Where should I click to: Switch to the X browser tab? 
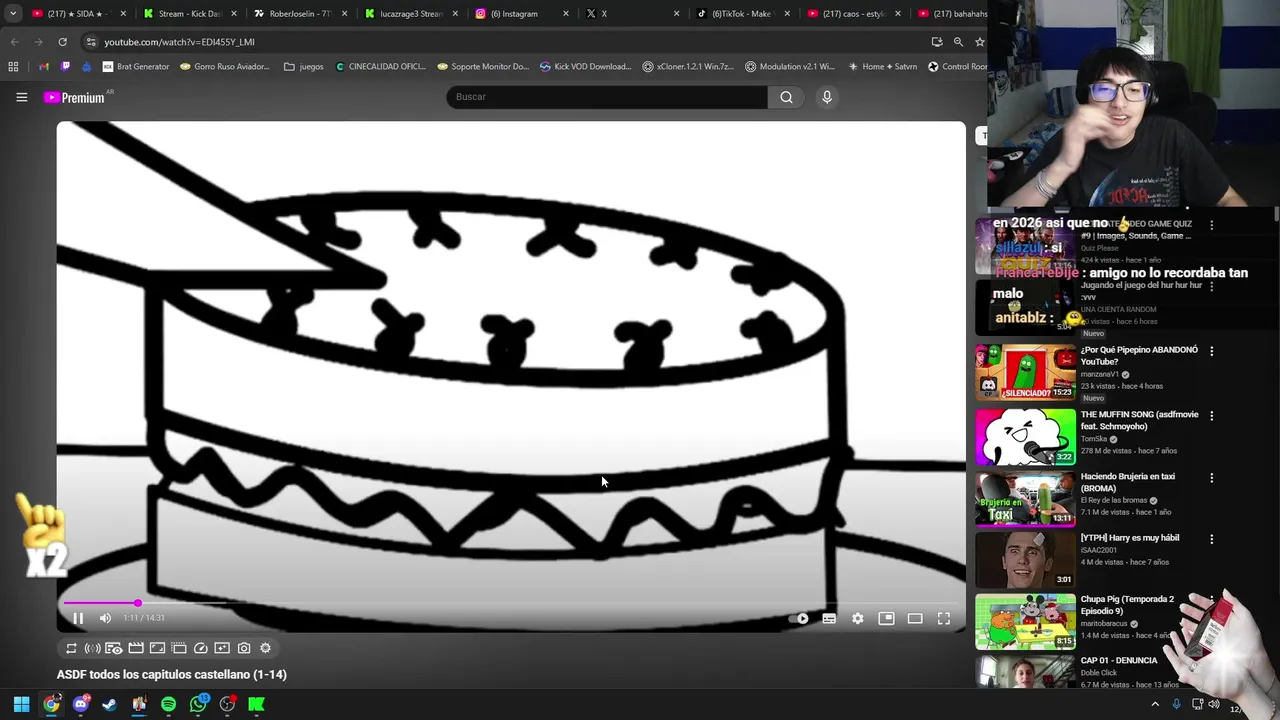[x=630, y=14]
